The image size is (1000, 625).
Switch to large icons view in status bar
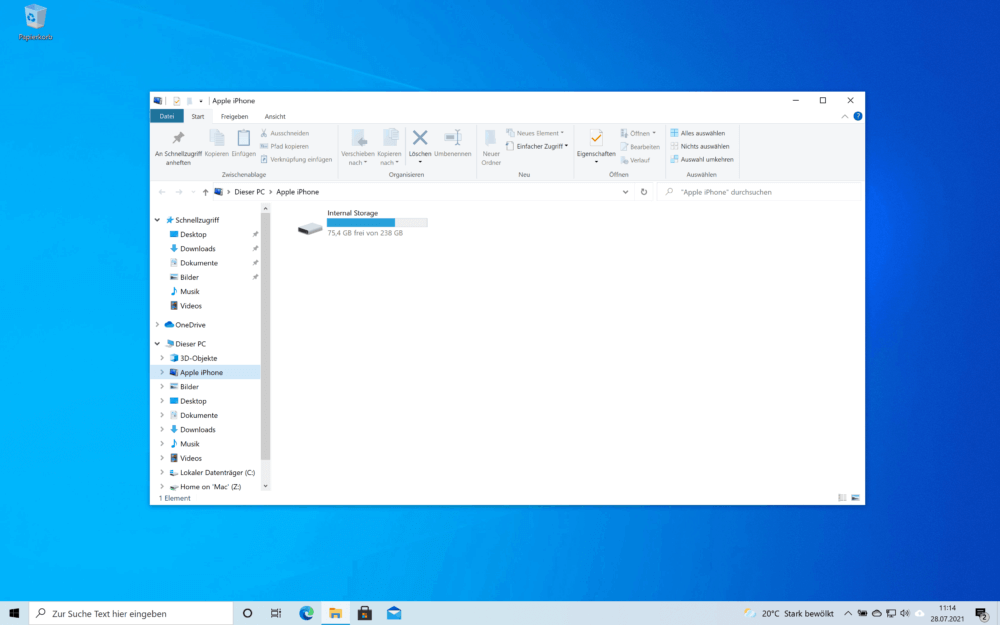click(x=855, y=497)
